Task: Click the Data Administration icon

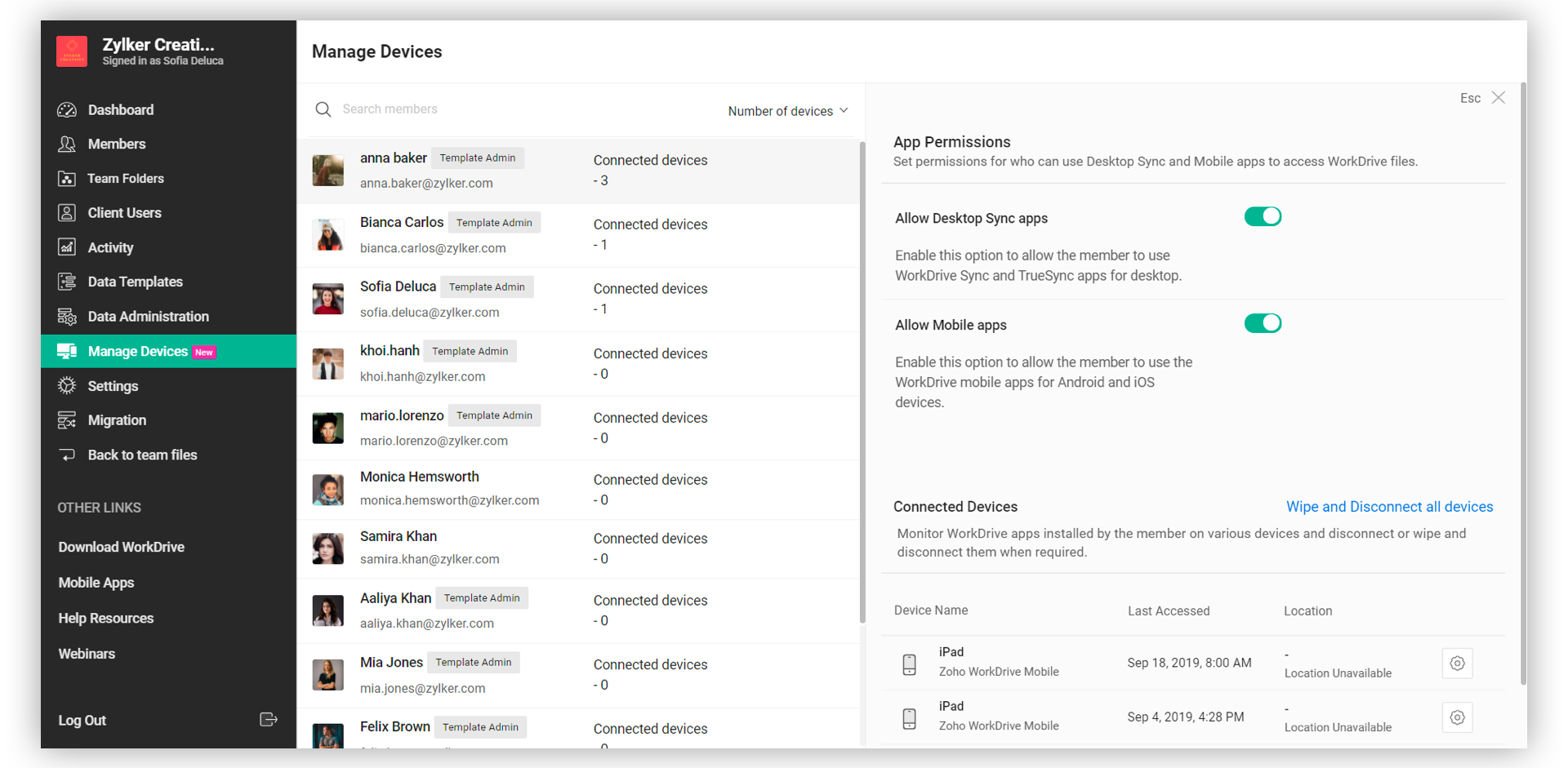Action: (x=67, y=317)
